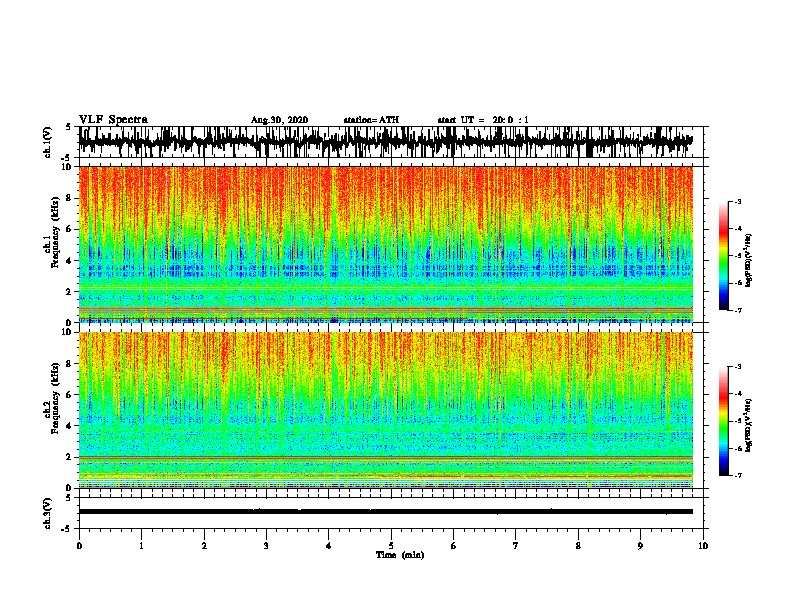Viewport: 792px width, 612px height.
Task: Click time axis tick label "0"
Action: click(x=79, y=546)
